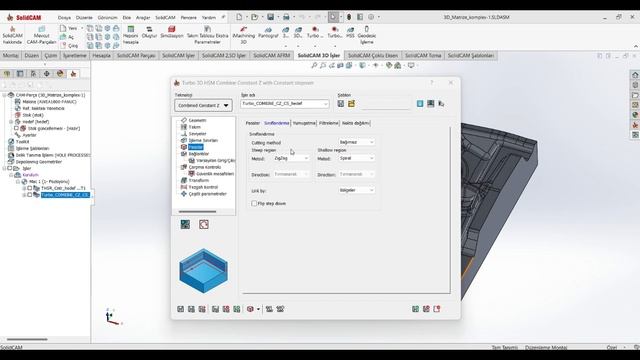Open Steep region Metod ZigZag dropdown
The width and height of the screenshot is (640, 360).
point(291,158)
